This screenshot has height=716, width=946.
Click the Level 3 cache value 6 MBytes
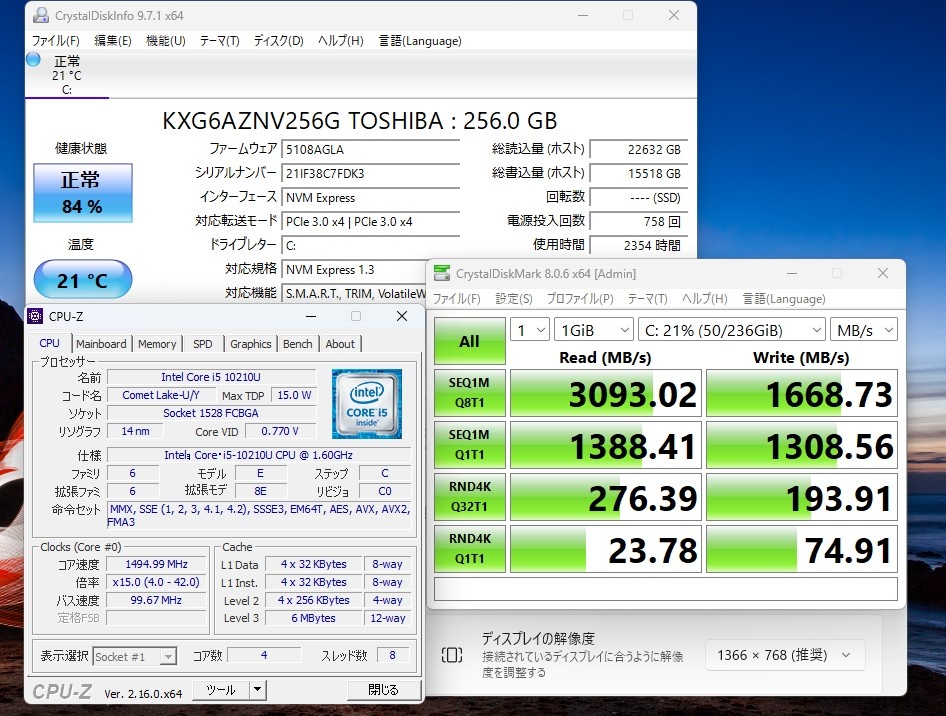click(313, 618)
